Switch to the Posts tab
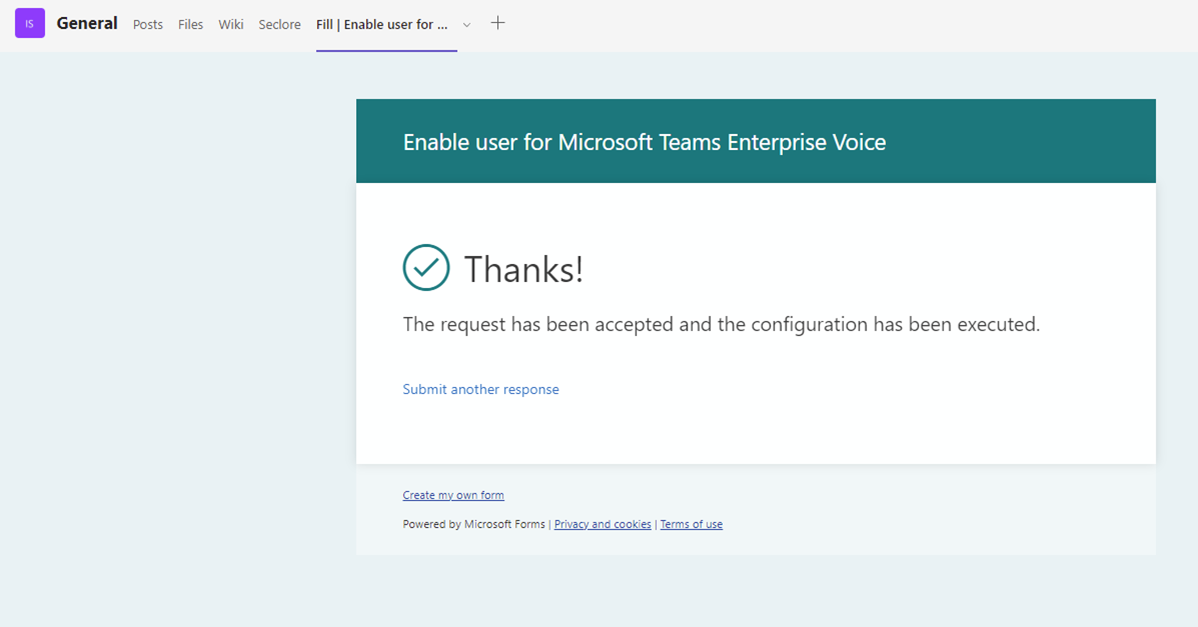1198x627 pixels. coord(148,24)
